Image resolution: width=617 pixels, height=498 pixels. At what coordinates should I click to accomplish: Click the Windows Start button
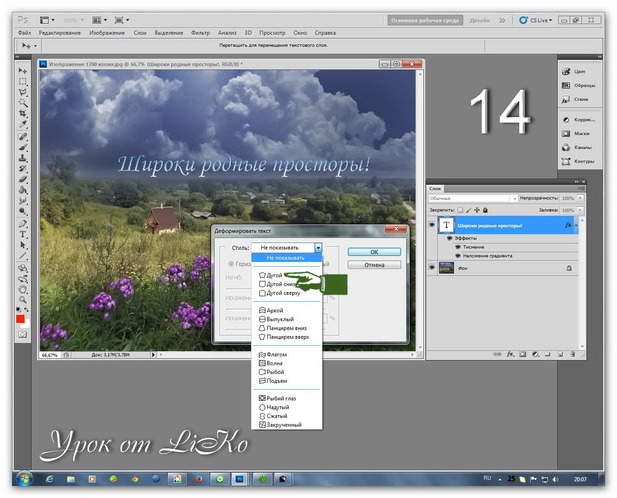coord(24,479)
